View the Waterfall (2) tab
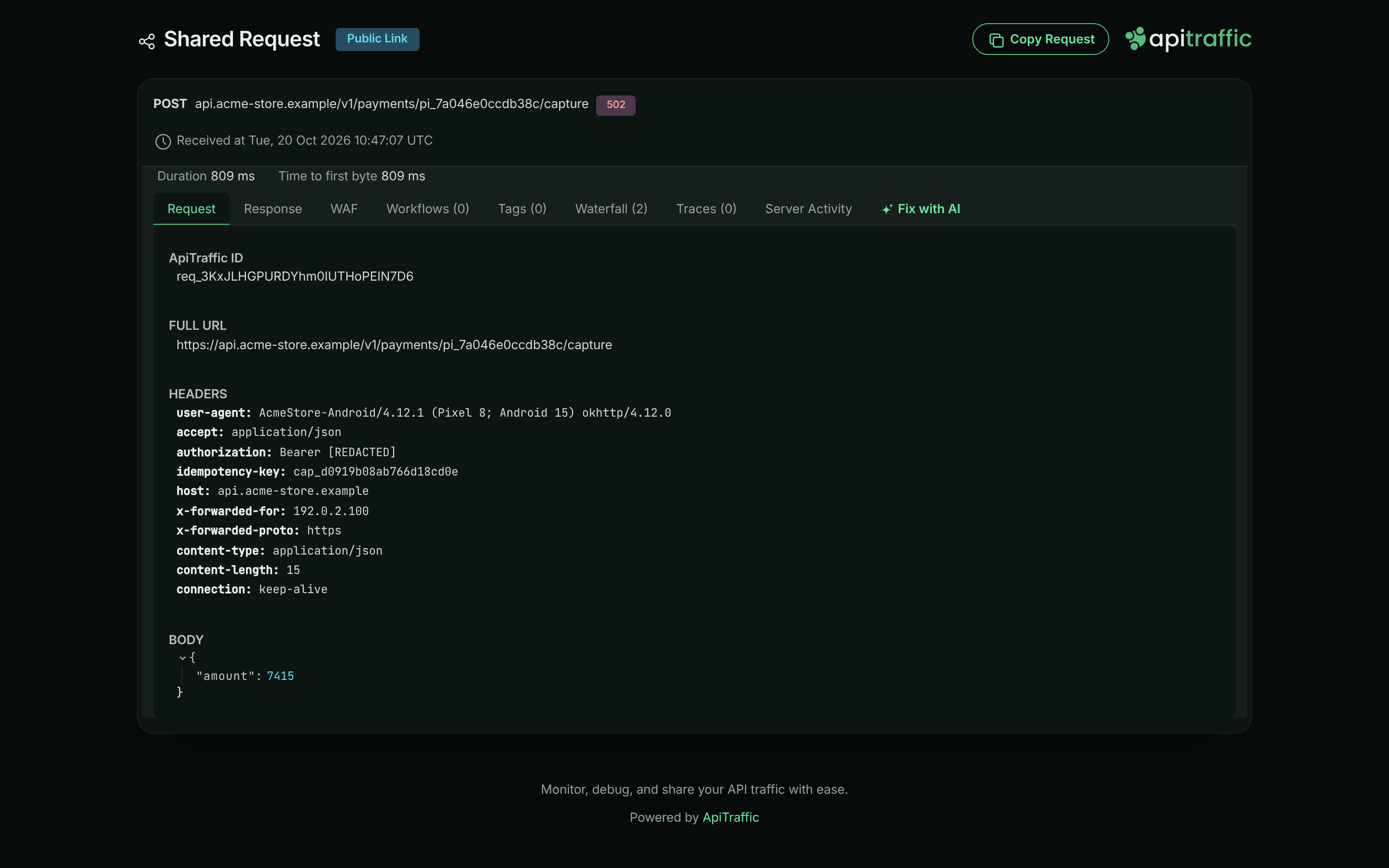This screenshot has height=868, width=1389. tap(611, 209)
